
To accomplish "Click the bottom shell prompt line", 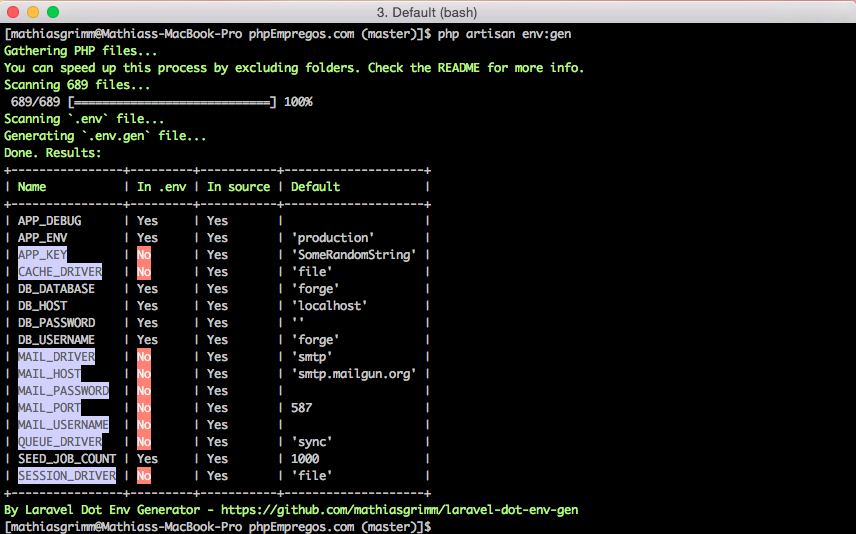I will point(218,527).
